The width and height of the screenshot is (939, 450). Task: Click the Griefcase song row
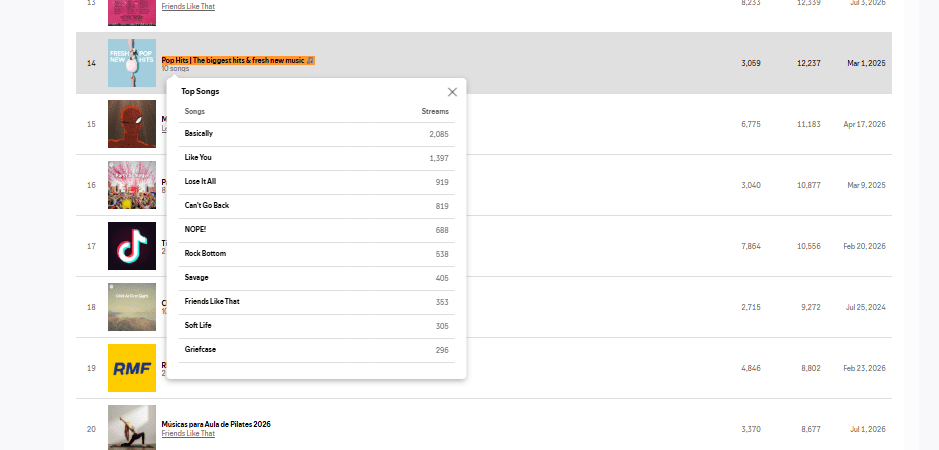(316, 350)
